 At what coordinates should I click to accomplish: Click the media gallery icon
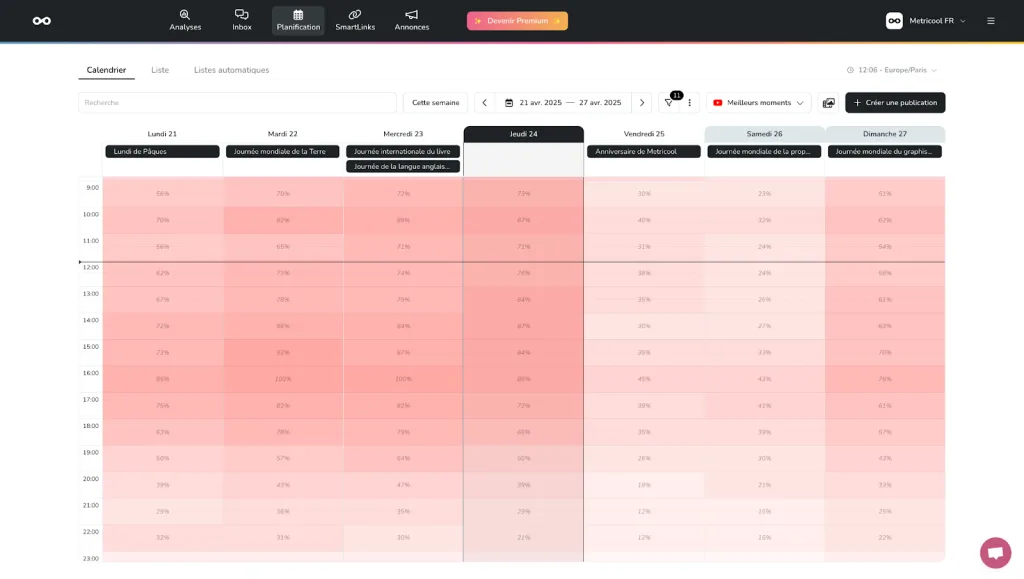[x=828, y=103]
